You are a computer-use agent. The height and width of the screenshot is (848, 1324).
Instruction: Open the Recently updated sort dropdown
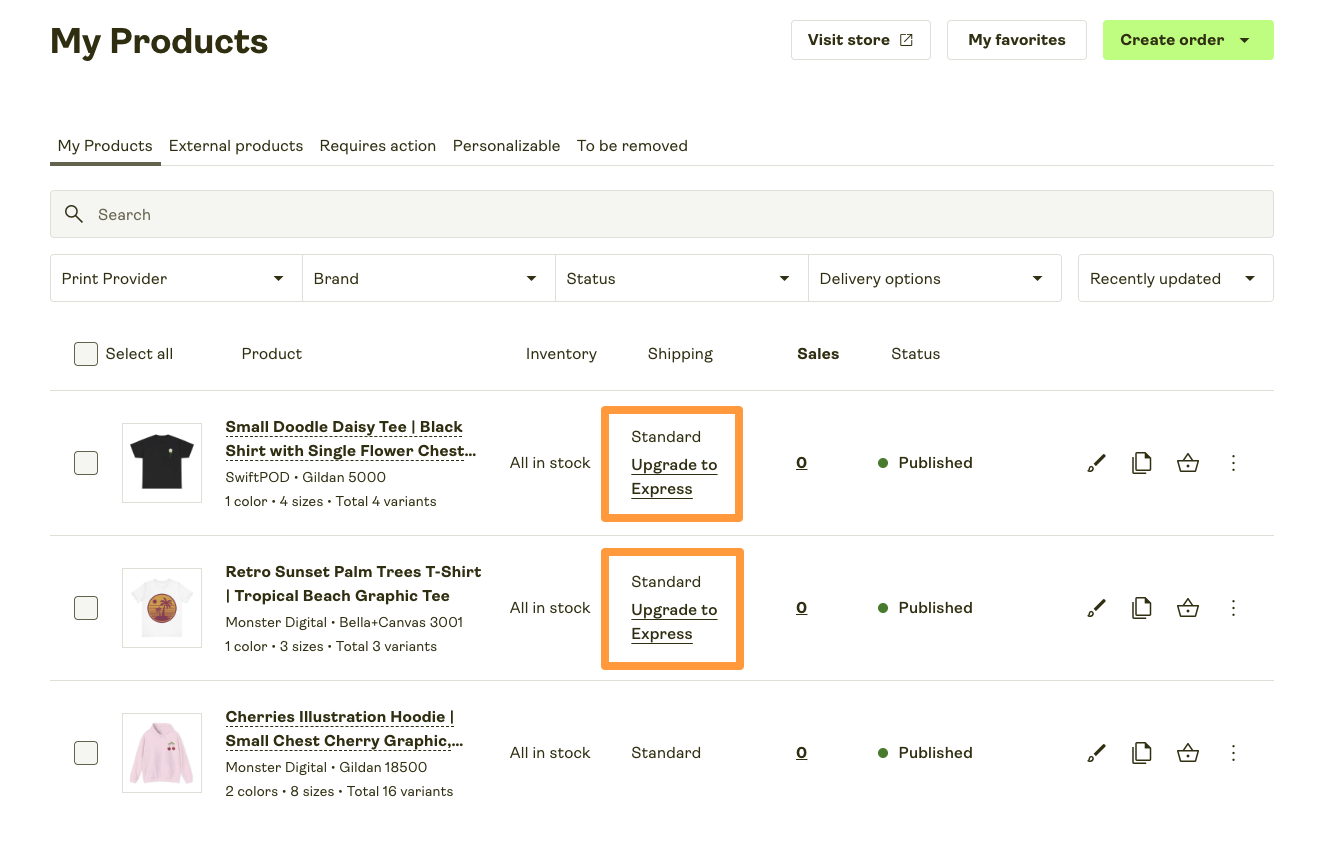click(1175, 278)
